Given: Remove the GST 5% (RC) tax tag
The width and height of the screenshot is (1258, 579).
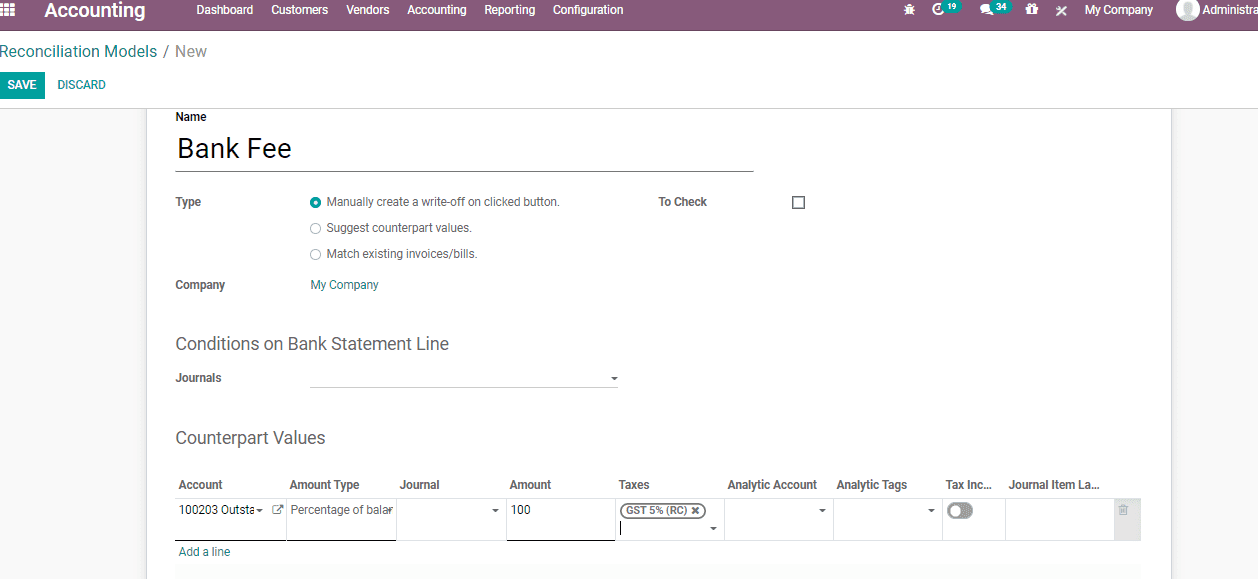Looking at the screenshot, I should pyautogui.click(x=695, y=510).
